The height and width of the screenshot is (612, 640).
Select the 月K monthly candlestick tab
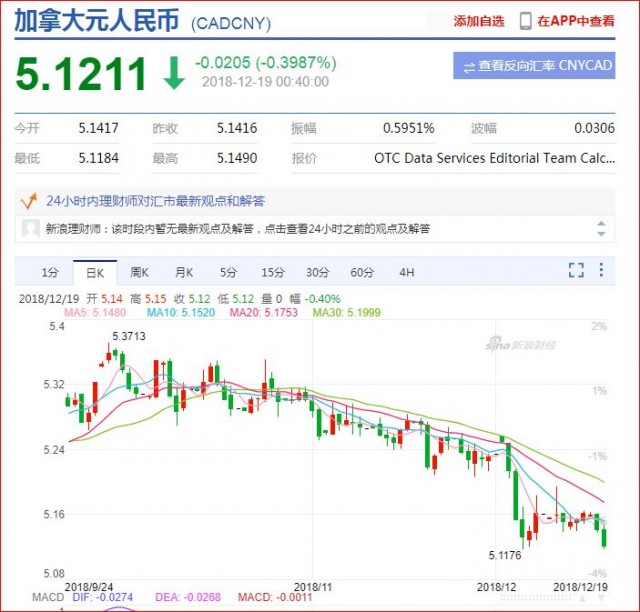click(183, 272)
